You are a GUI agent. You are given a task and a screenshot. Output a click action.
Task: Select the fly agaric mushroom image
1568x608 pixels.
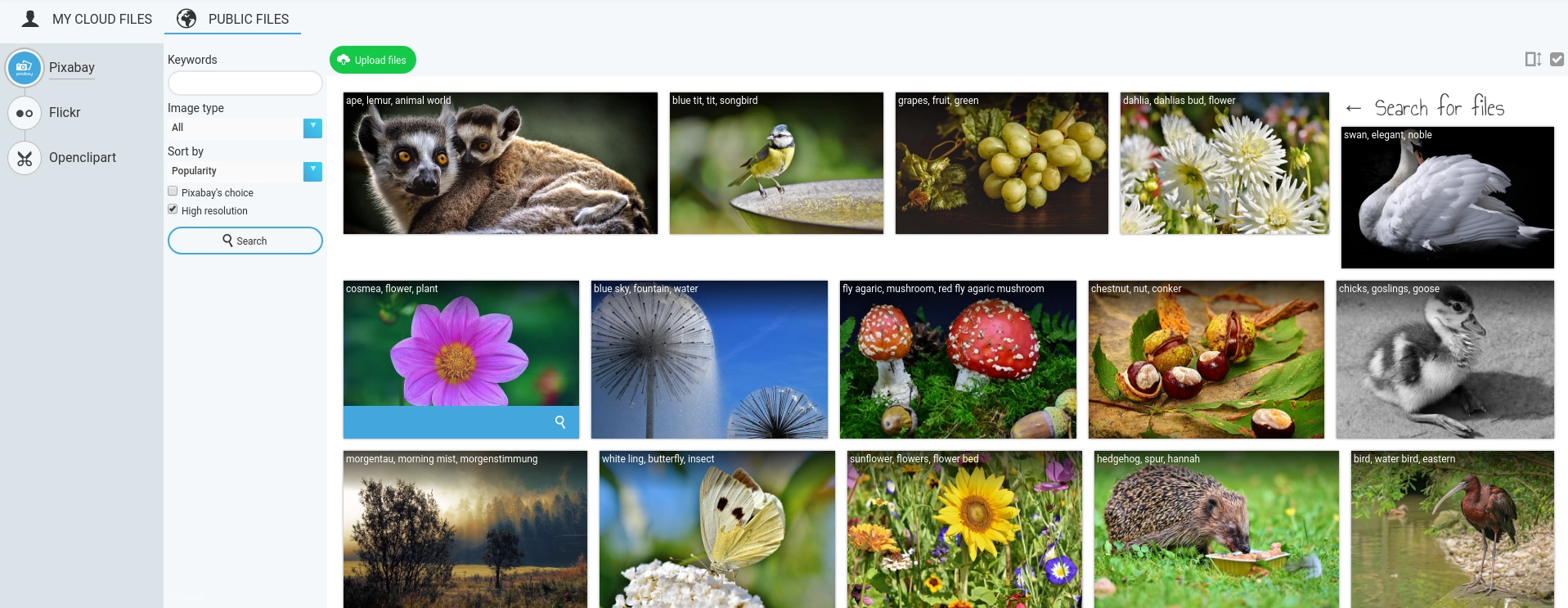[958, 359]
